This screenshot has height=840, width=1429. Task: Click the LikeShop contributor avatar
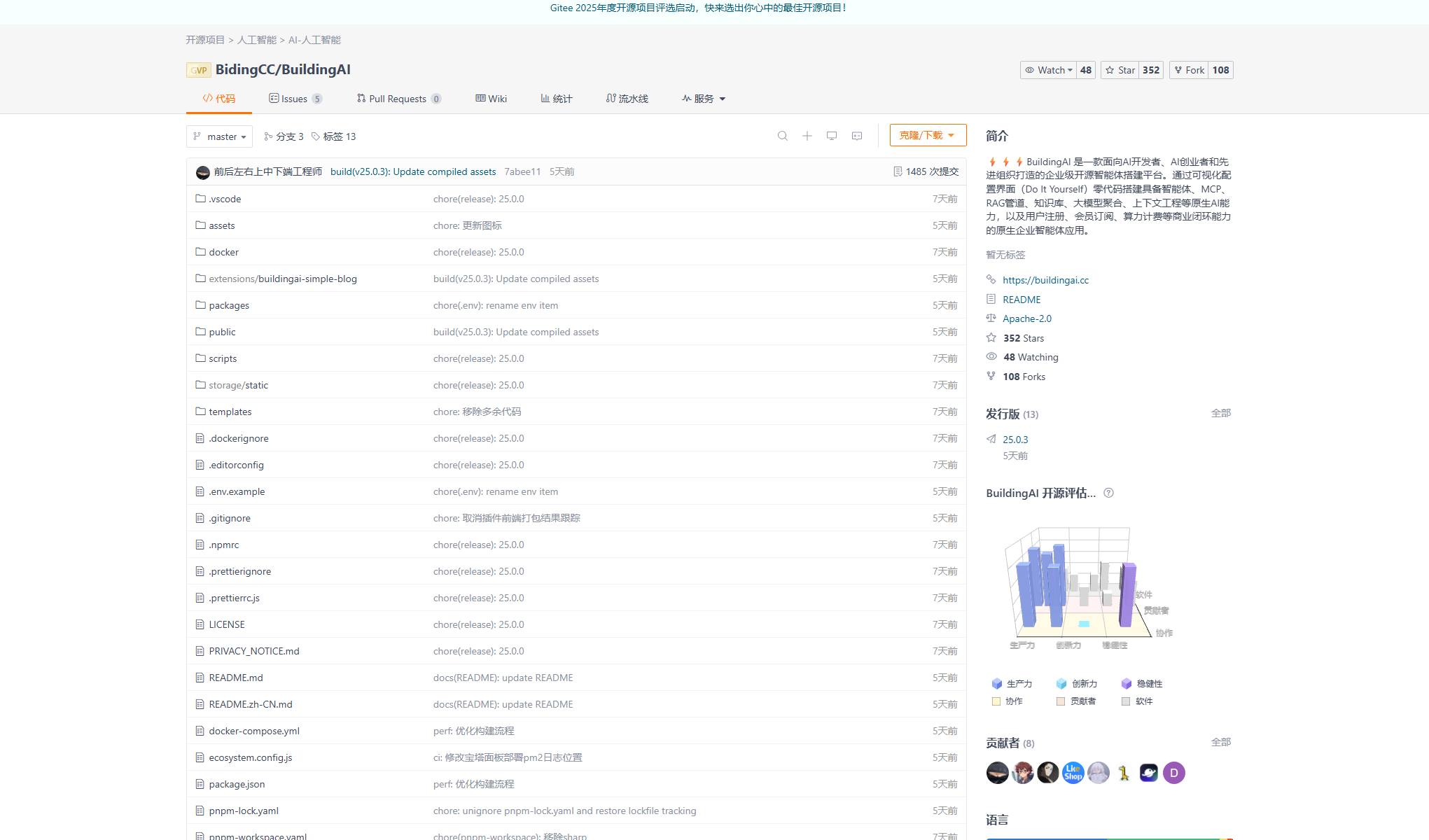click(x=1073, y=773)
